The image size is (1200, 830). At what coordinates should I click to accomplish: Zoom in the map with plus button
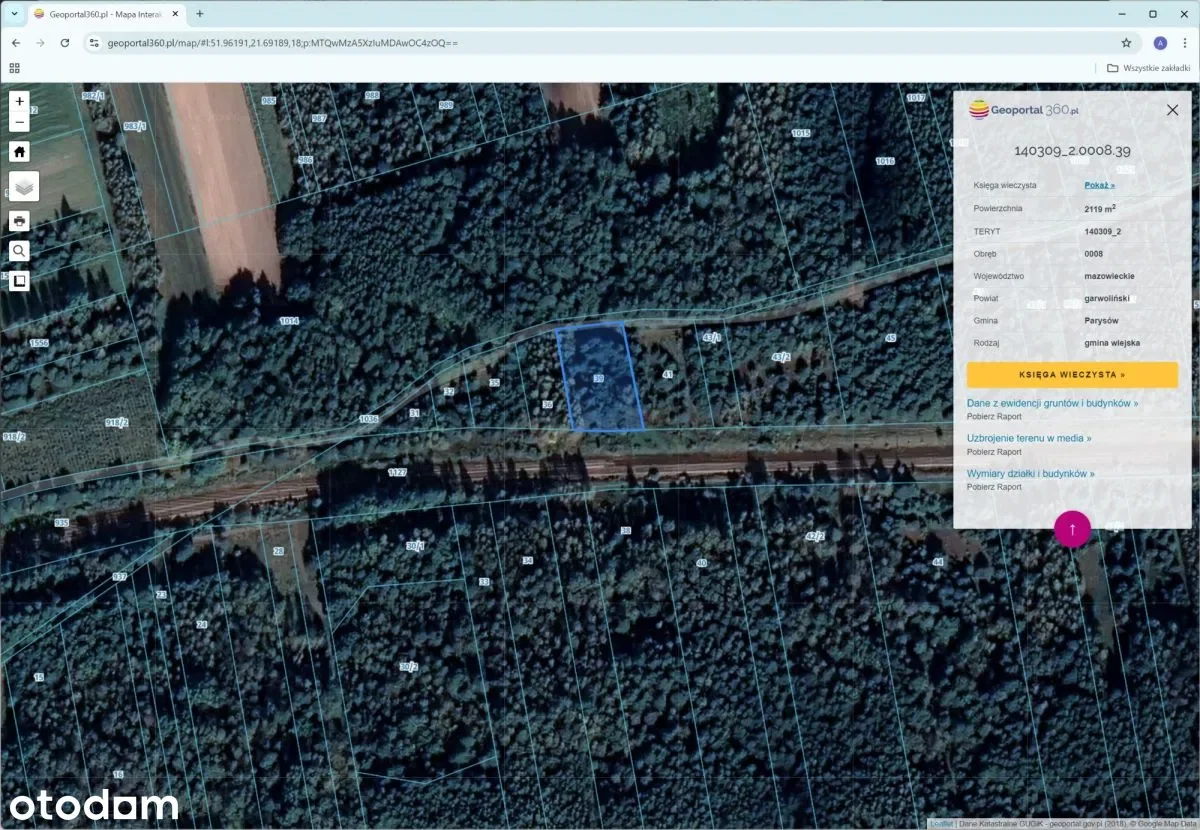pyautogui.click(x=19, y=101)
